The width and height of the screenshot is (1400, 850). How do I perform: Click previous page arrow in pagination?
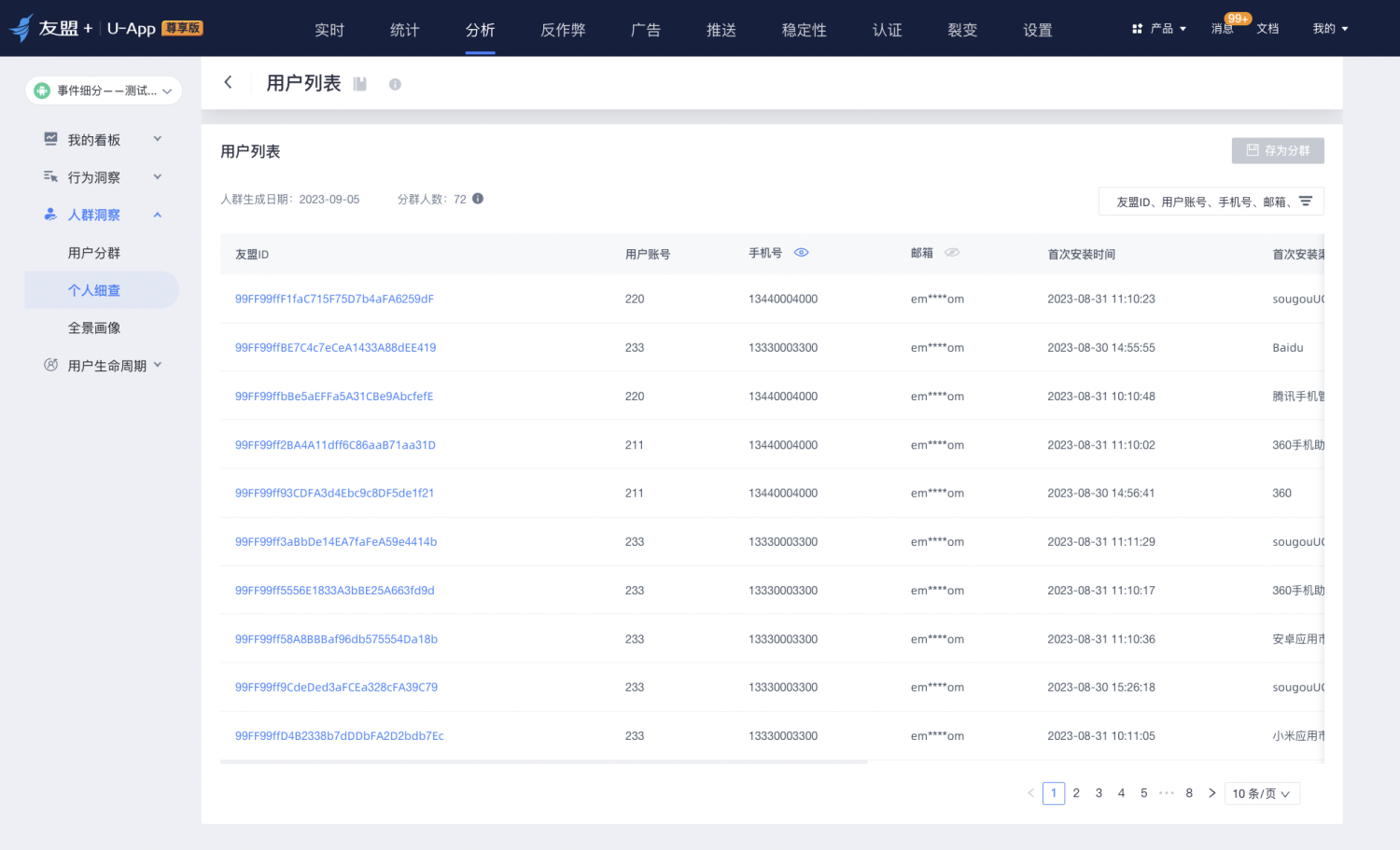click(x=1030, y=793)
